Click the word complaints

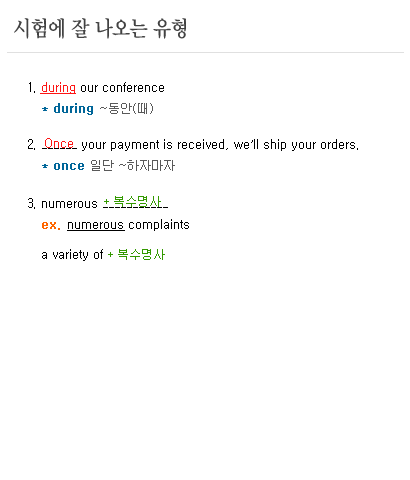(x=159, y=225)
